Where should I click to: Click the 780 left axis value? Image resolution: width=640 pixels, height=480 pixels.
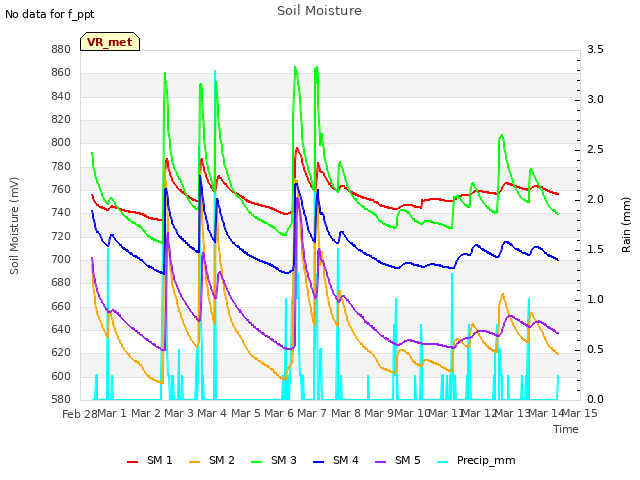click(x=61, y=167)
